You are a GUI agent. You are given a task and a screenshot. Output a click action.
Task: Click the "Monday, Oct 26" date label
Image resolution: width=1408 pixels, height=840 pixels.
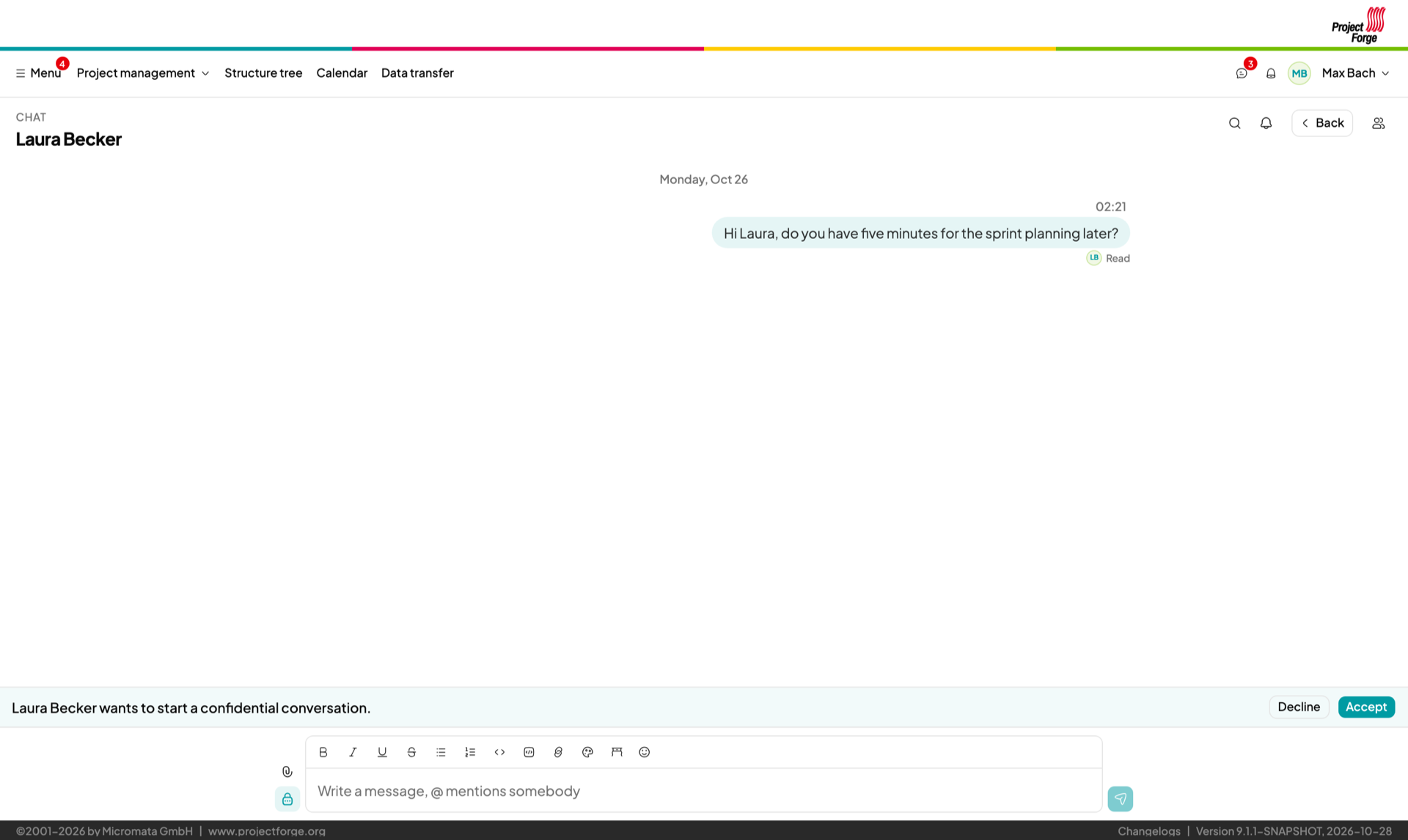703,179
